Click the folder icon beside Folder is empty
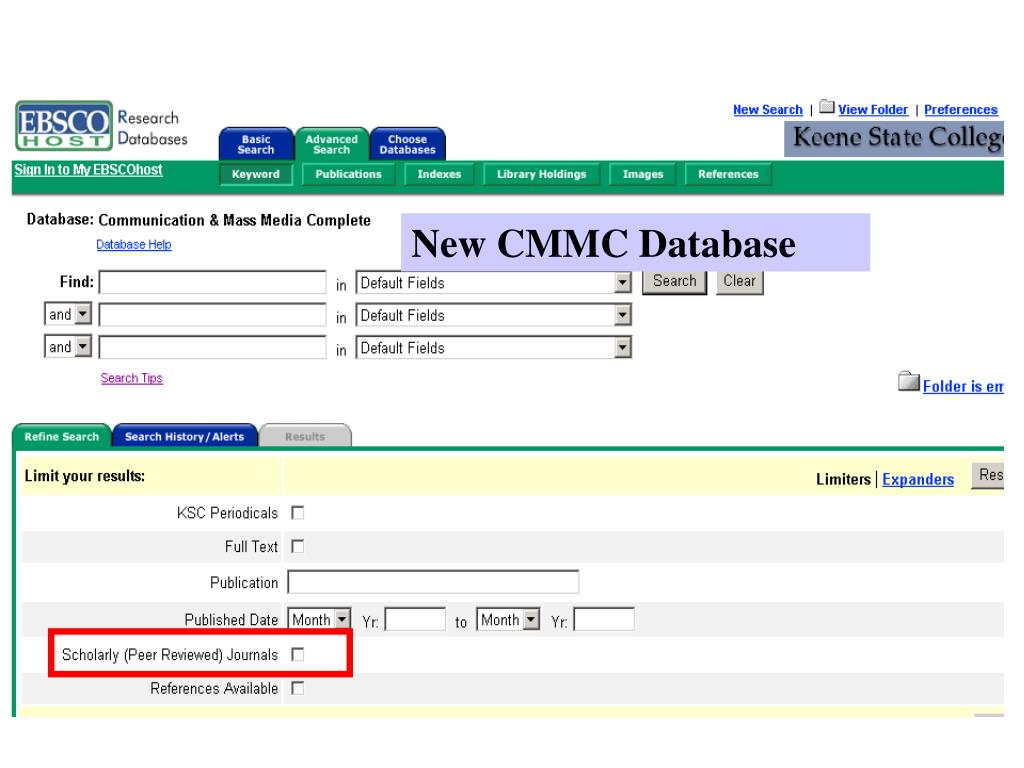This screenshot has height=768, width=1024. (908, 381)
